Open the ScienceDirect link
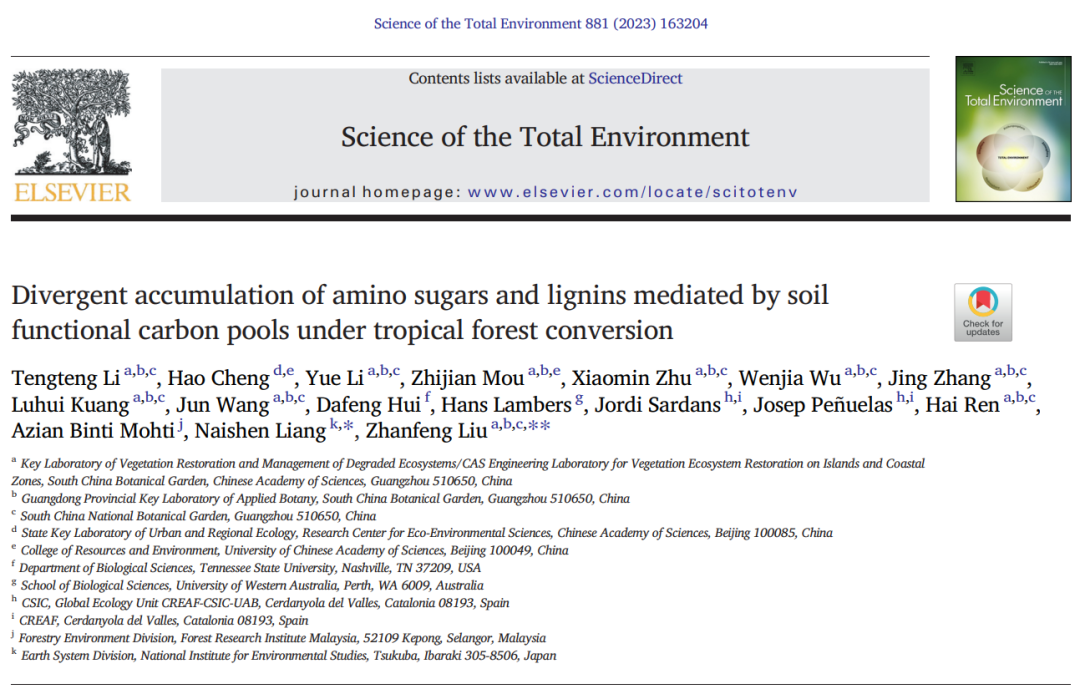Screen dimensions: 1080x694 635,78
